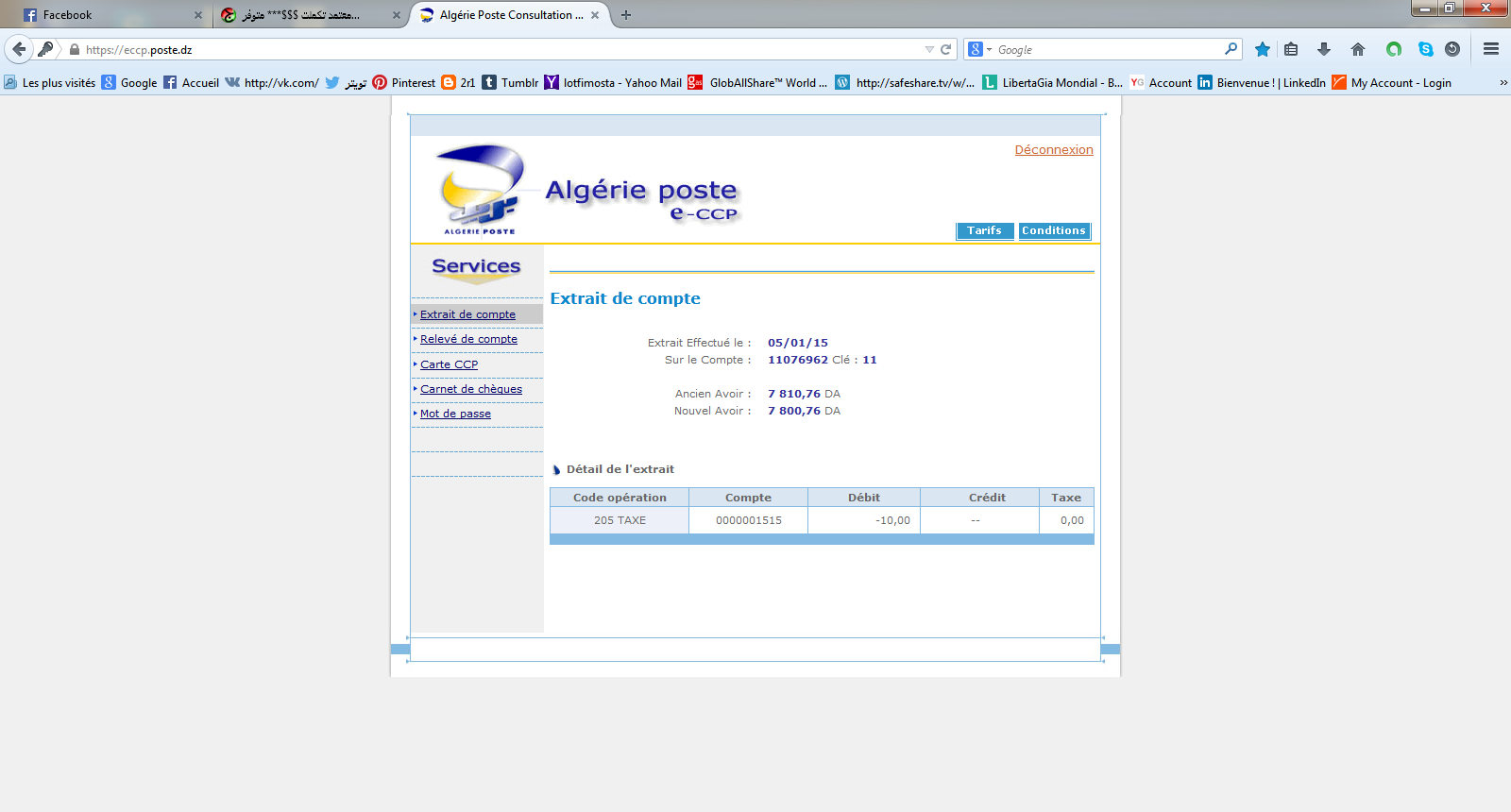This screenshot has width=1511, height=812.
Task: Open Extrait de compte in Services
Action: (467, 314)
